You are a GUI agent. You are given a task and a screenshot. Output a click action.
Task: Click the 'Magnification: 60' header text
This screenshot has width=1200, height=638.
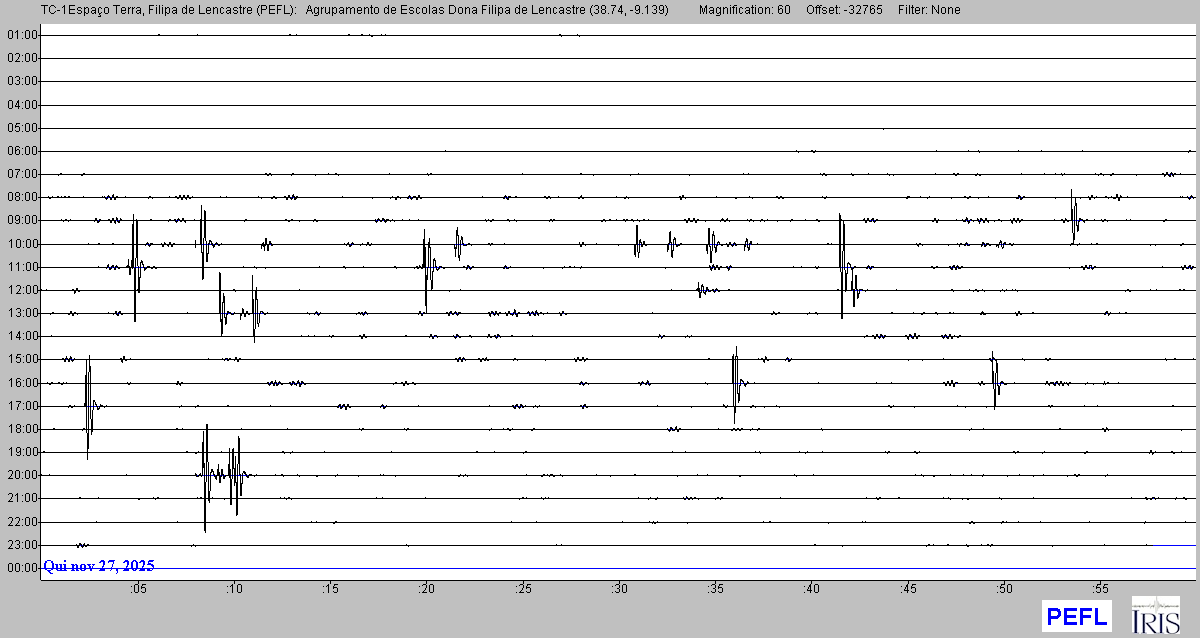pos(744,10)
